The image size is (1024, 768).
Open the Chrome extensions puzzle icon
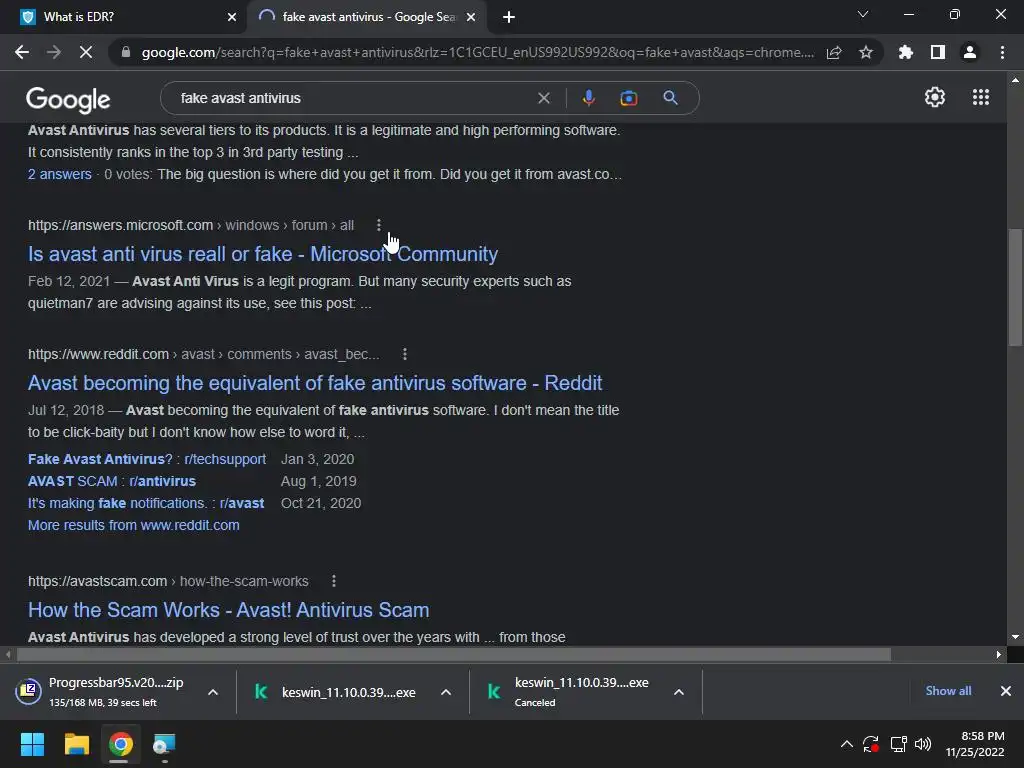coord(906,52)
